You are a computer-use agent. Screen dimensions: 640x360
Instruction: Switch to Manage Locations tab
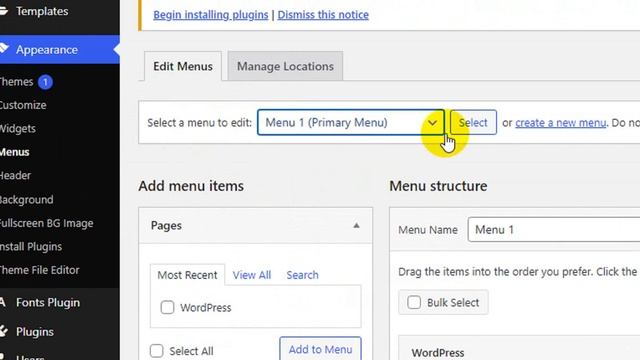tap(285, 66)
